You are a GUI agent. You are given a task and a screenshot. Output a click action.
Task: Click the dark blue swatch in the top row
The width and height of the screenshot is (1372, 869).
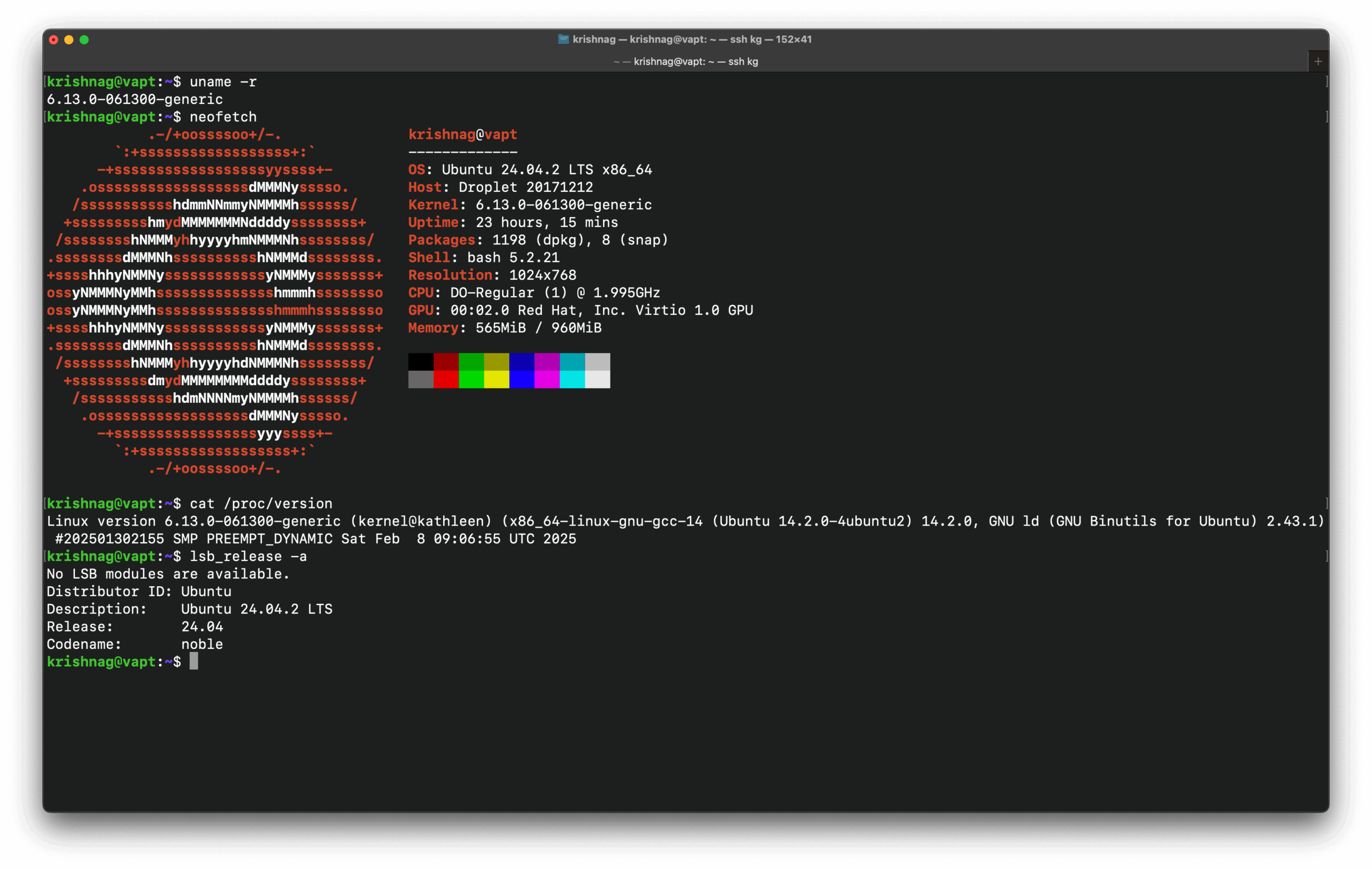click(x=522, y=362)
